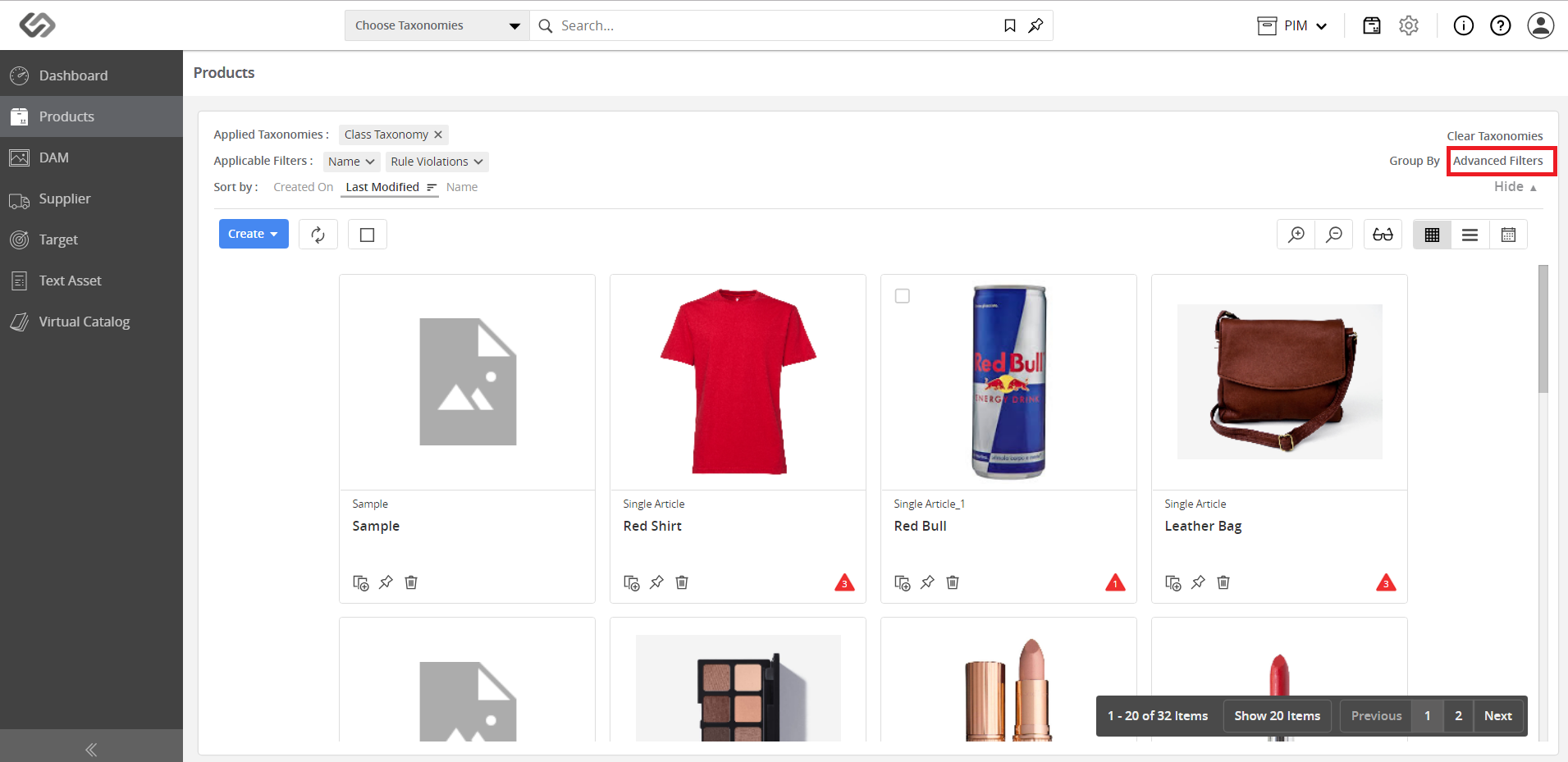Open the Show 20 Items selector
Viewport: 1568px width, 762px height.
(x=1277, y=716)
